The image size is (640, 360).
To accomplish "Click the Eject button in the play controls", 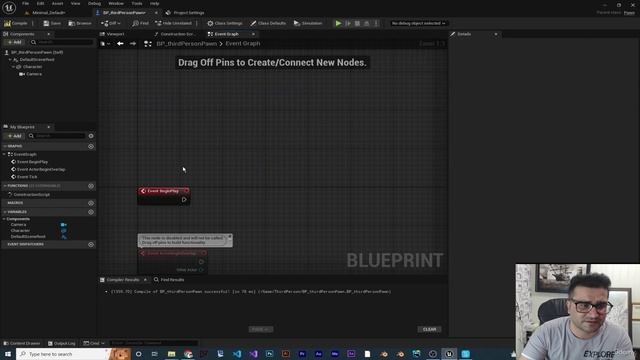I will tap(367, 23).
